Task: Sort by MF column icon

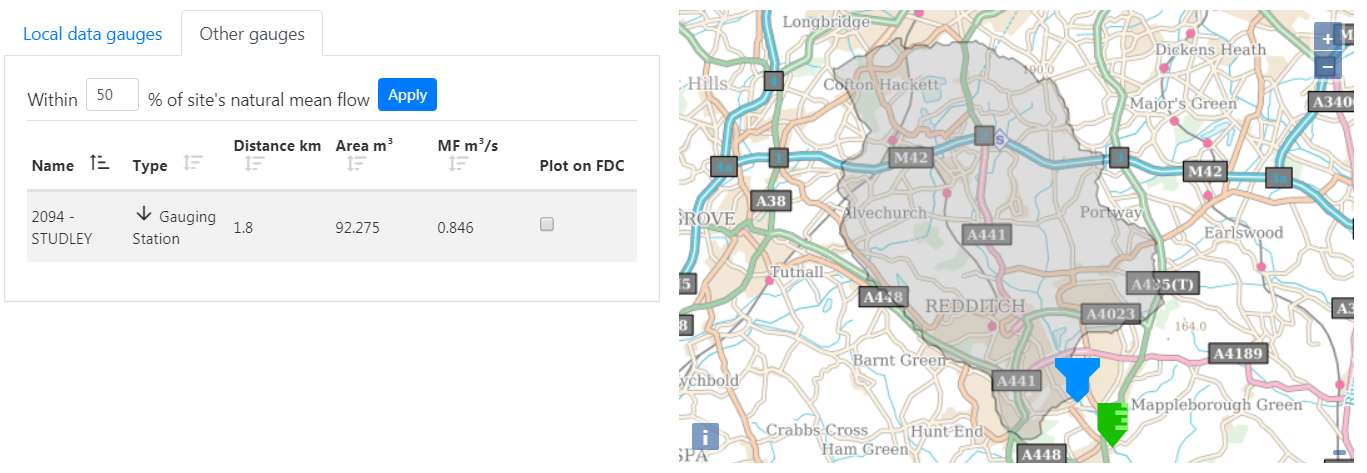Action: 458,163
